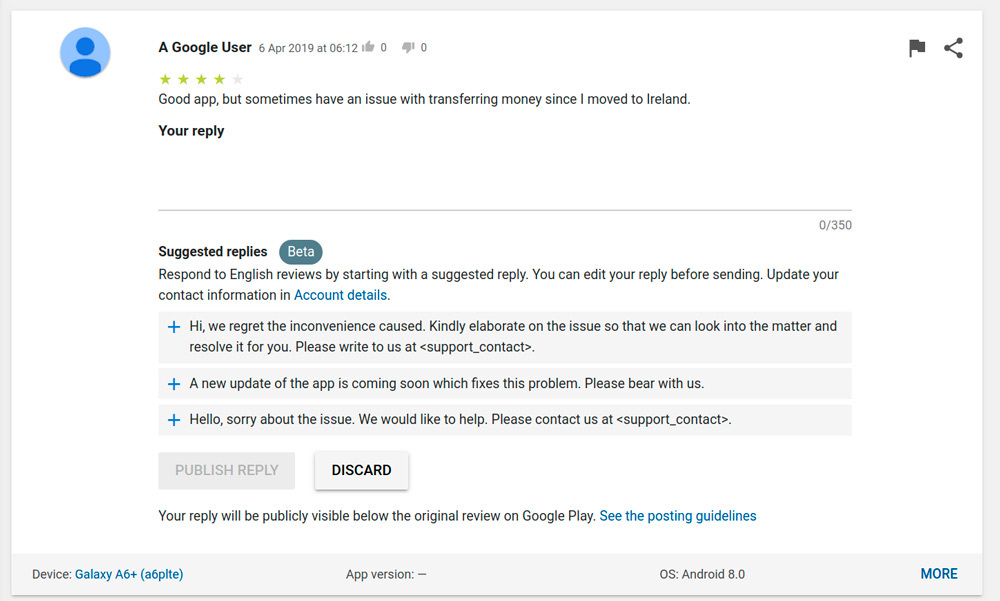
Task: Click the first green star in the rating
Action: pos(165,79)
